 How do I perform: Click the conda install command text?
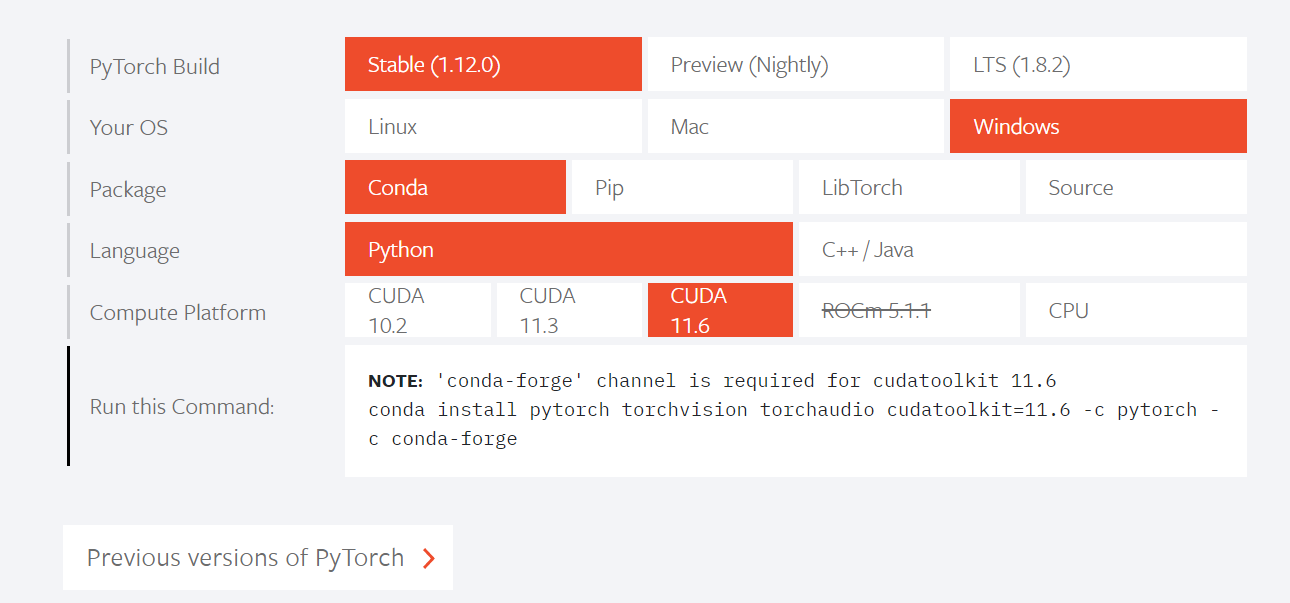point(793,424)
